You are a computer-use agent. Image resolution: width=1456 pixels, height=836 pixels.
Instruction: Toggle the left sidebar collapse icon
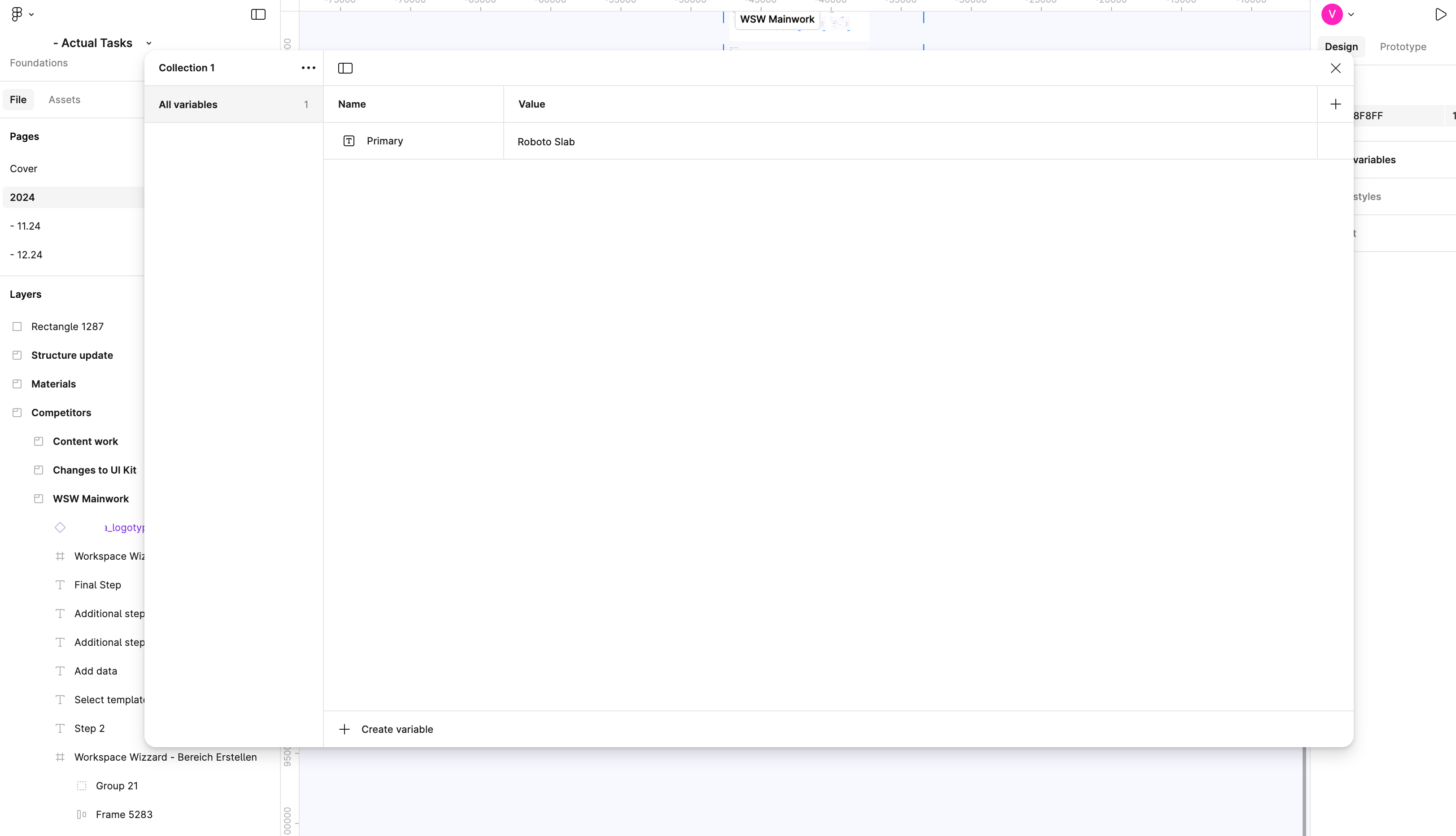pos(258,14)
